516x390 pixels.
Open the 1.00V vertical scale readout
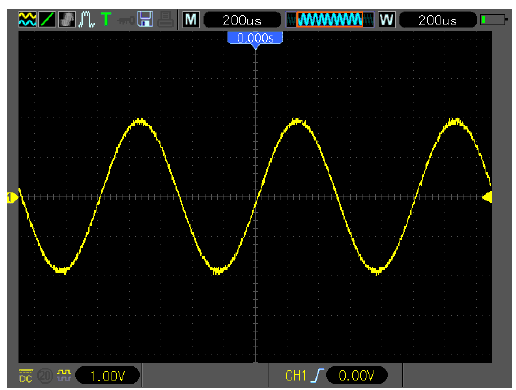point(108,376)
